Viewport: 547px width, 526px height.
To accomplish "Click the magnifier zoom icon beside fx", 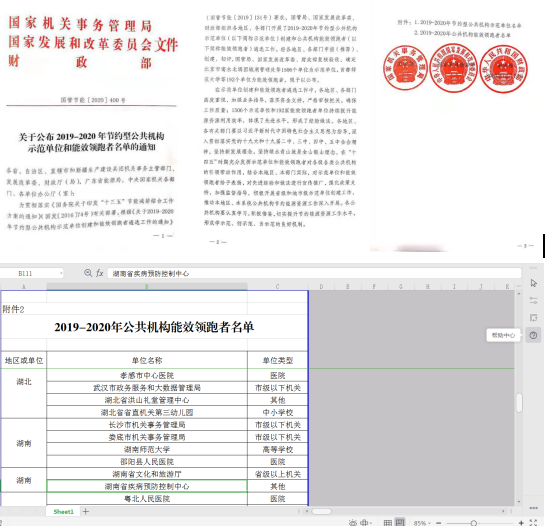I will [88, 273].
